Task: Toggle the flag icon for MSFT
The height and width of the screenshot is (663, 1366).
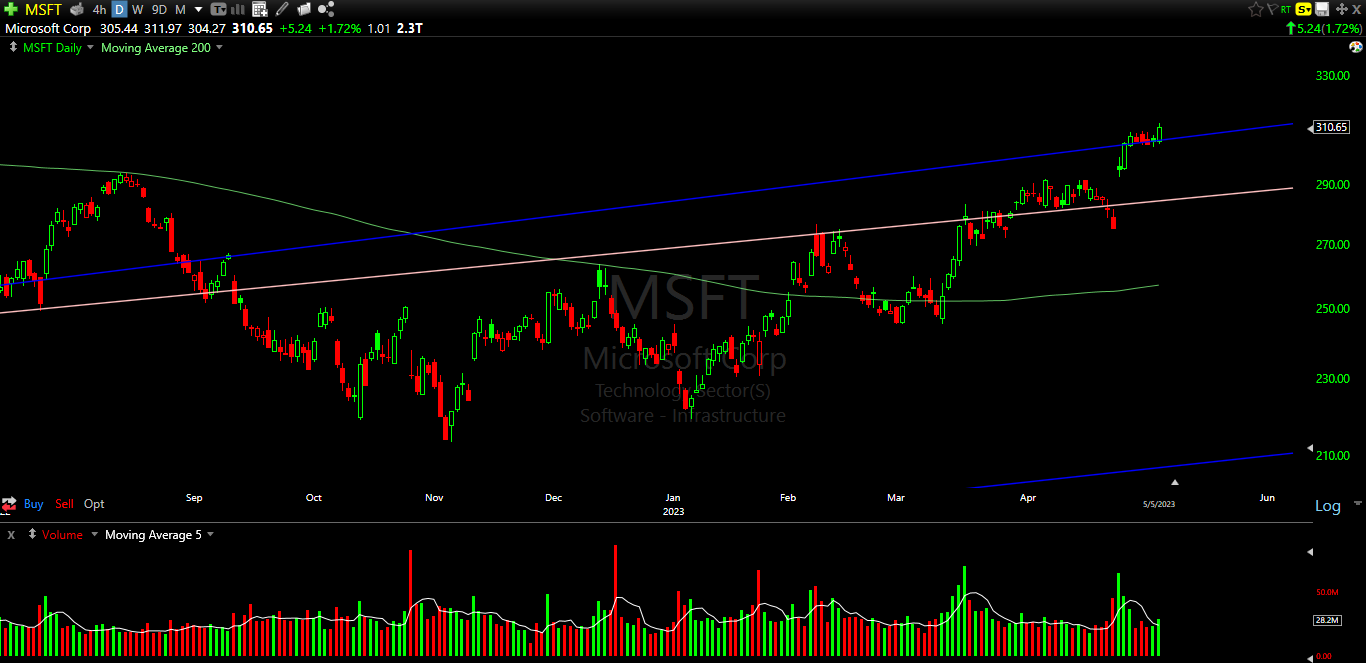Action: click(x=1272, y=9)
